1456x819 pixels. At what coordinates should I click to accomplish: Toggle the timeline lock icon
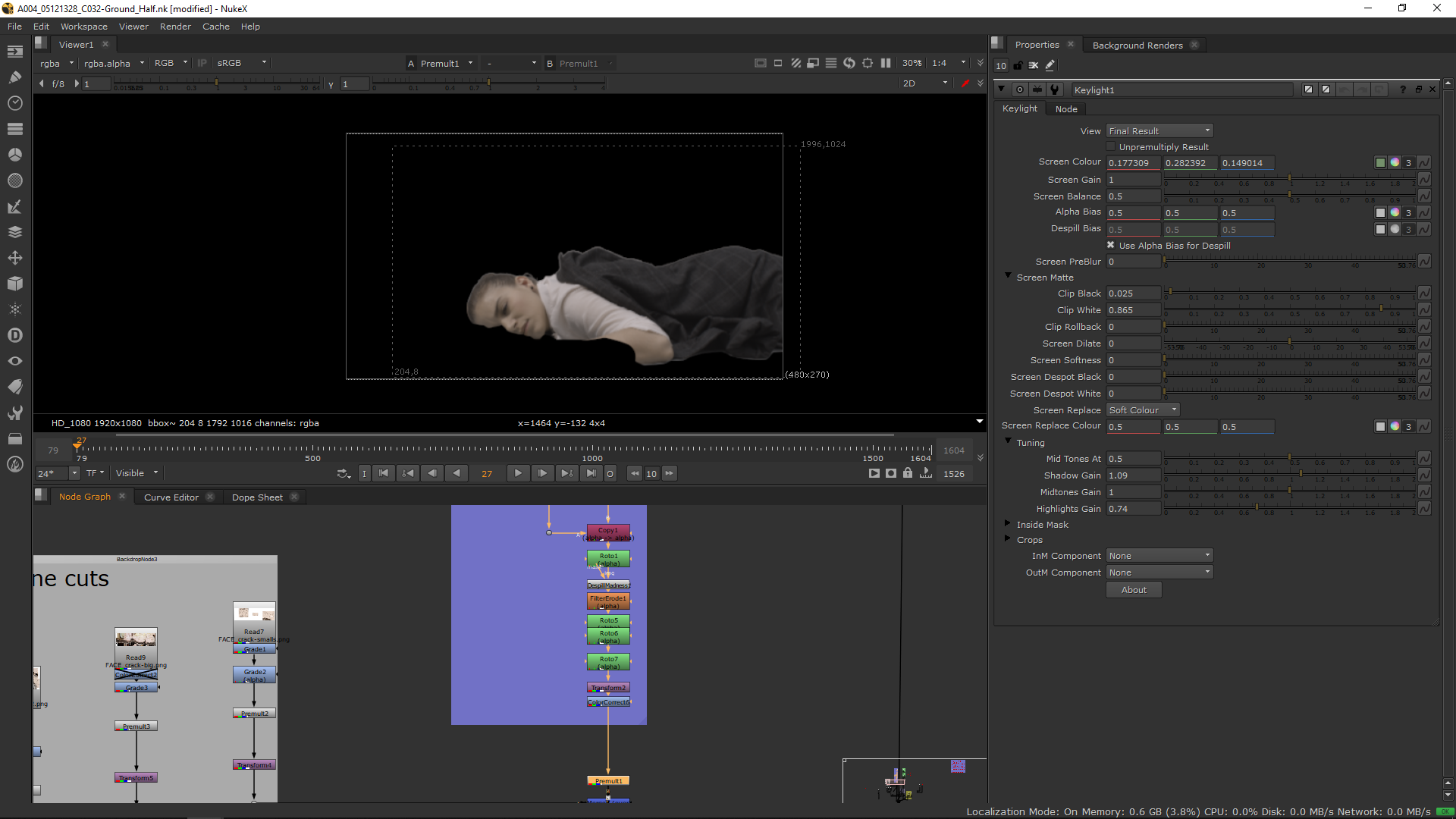(x=908, y=473)
